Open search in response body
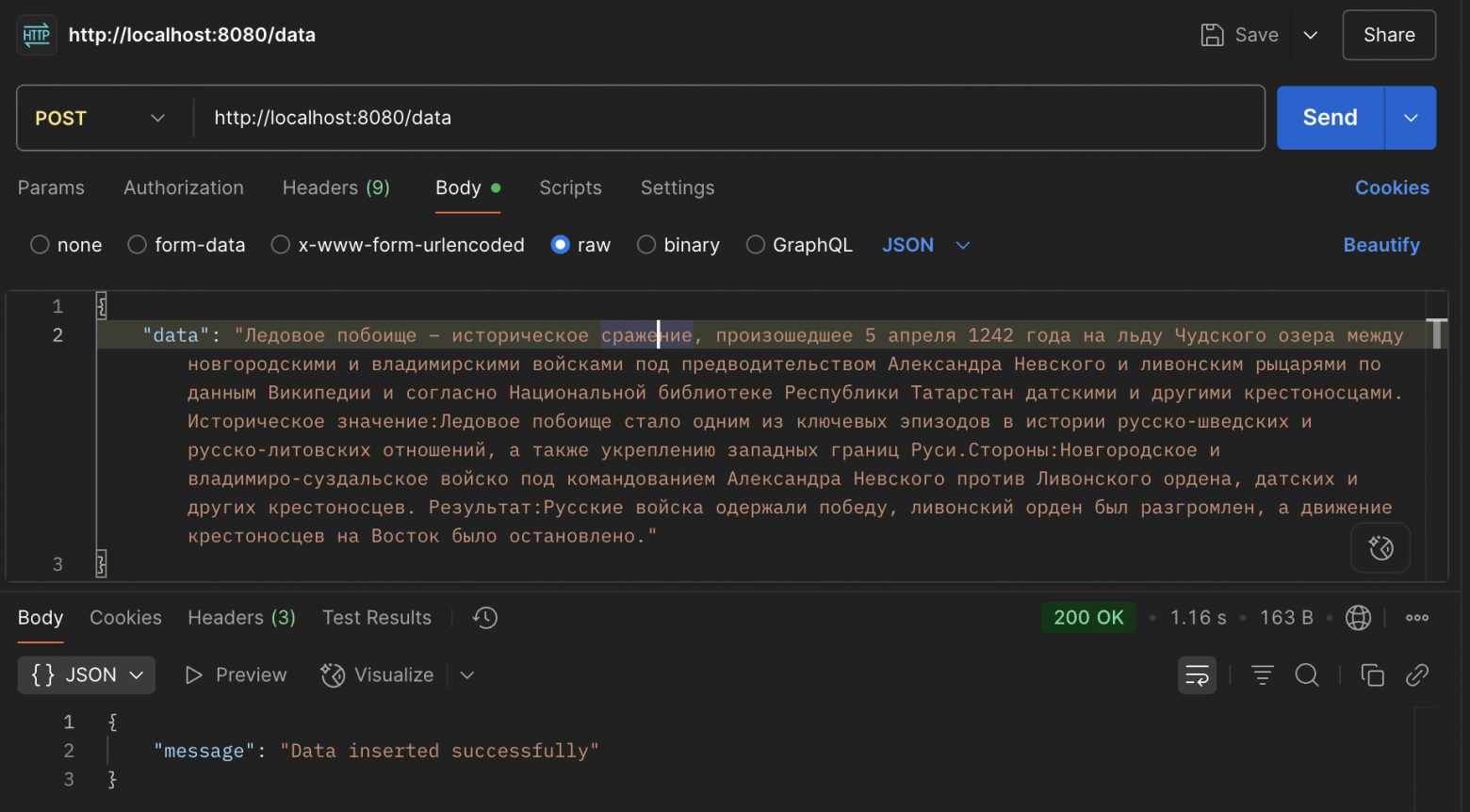The height and width of the screenshot is (812, 1470). pos(1307,675)
